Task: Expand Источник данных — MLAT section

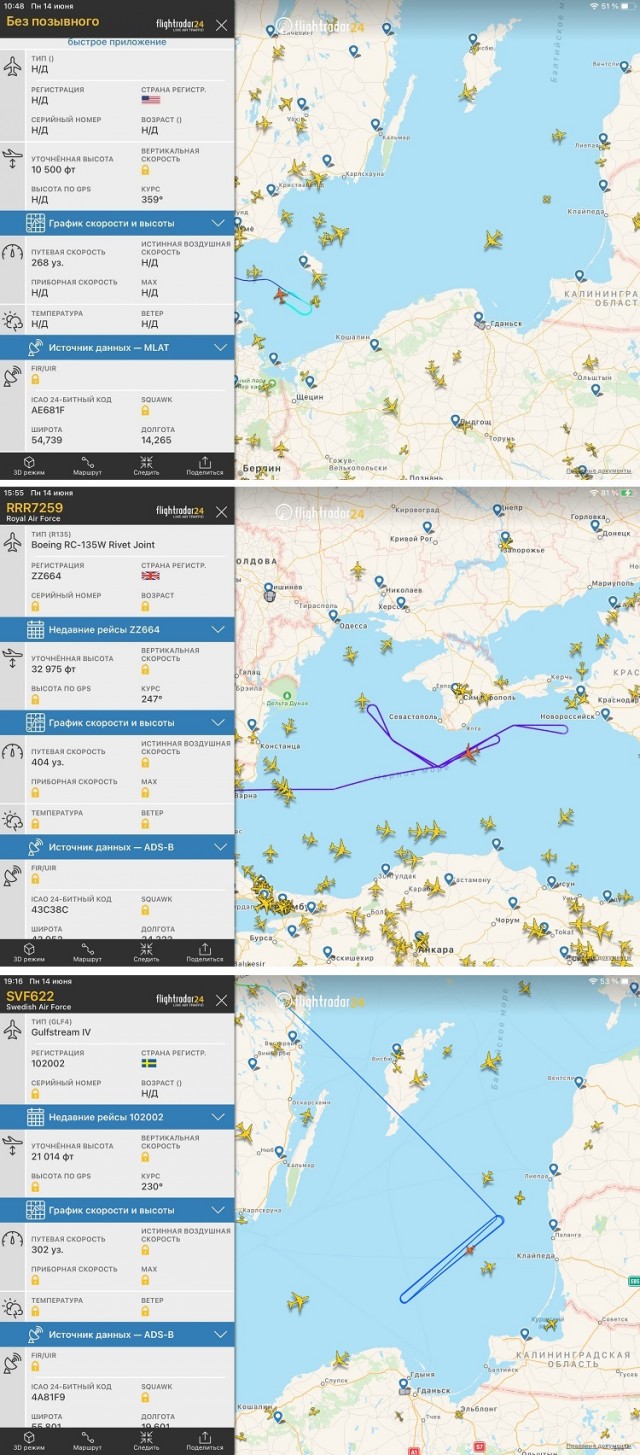Action: point(117,348)
